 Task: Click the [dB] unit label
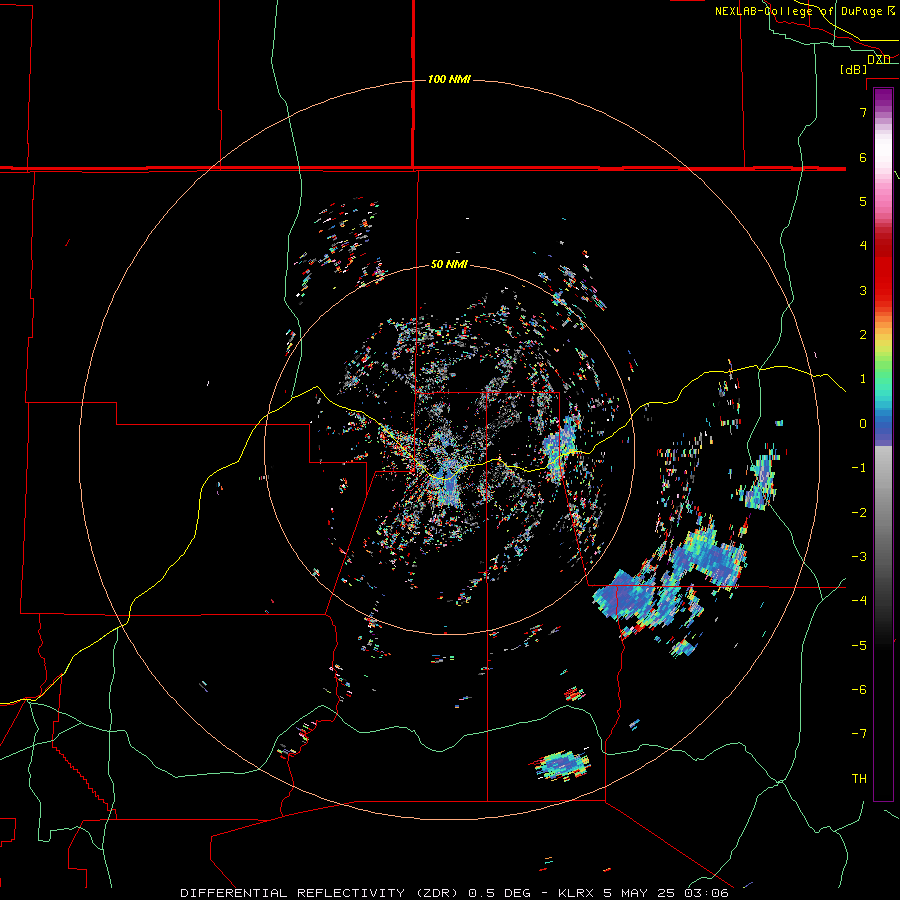click(x=853, y=69)
